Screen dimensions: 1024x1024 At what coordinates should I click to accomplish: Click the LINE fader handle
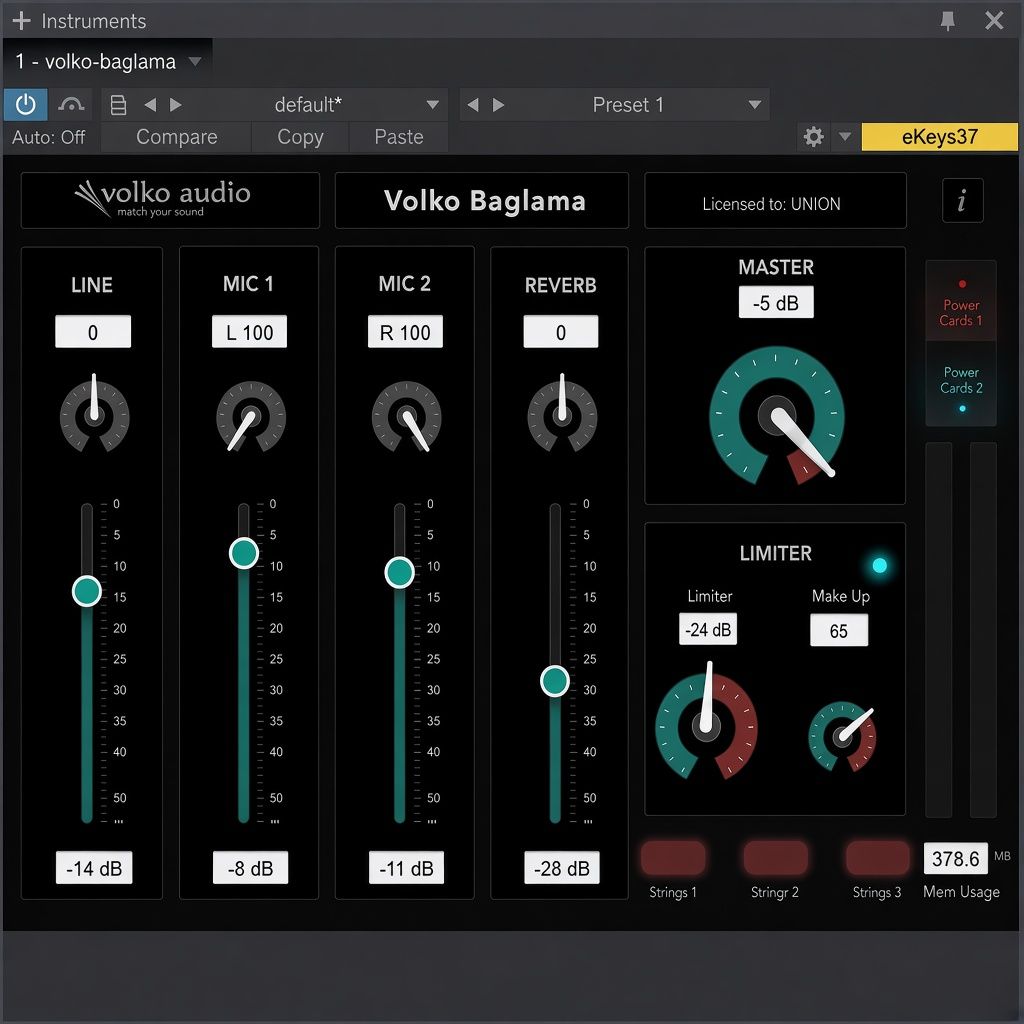coord(86,591)
